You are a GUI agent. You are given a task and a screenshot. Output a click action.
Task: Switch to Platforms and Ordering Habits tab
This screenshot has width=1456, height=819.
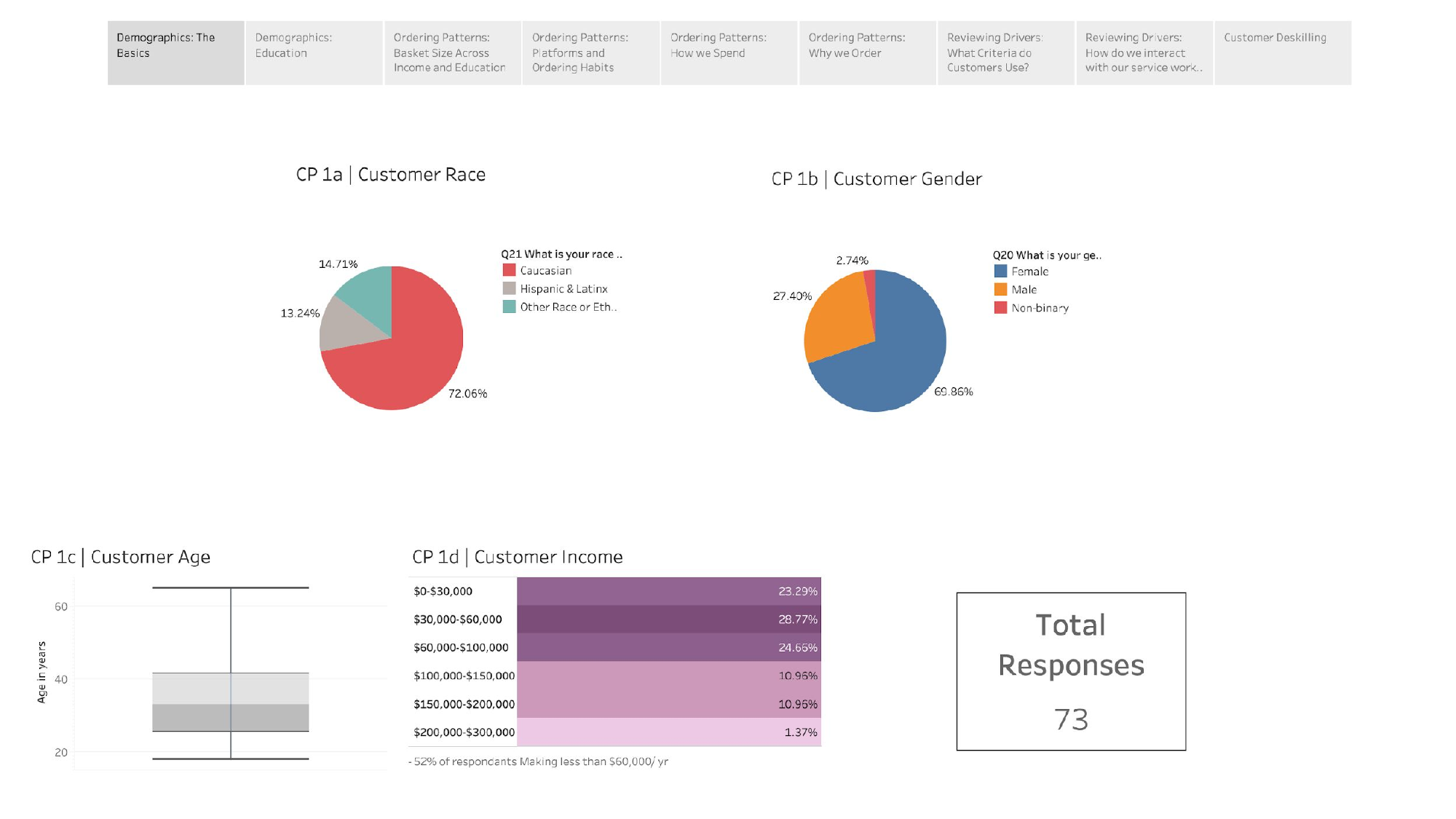coord(590,52)
